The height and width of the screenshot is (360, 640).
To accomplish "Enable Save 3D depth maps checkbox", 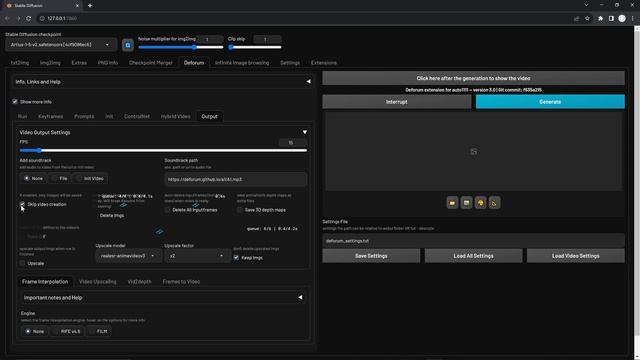I will tap(240, 210).
